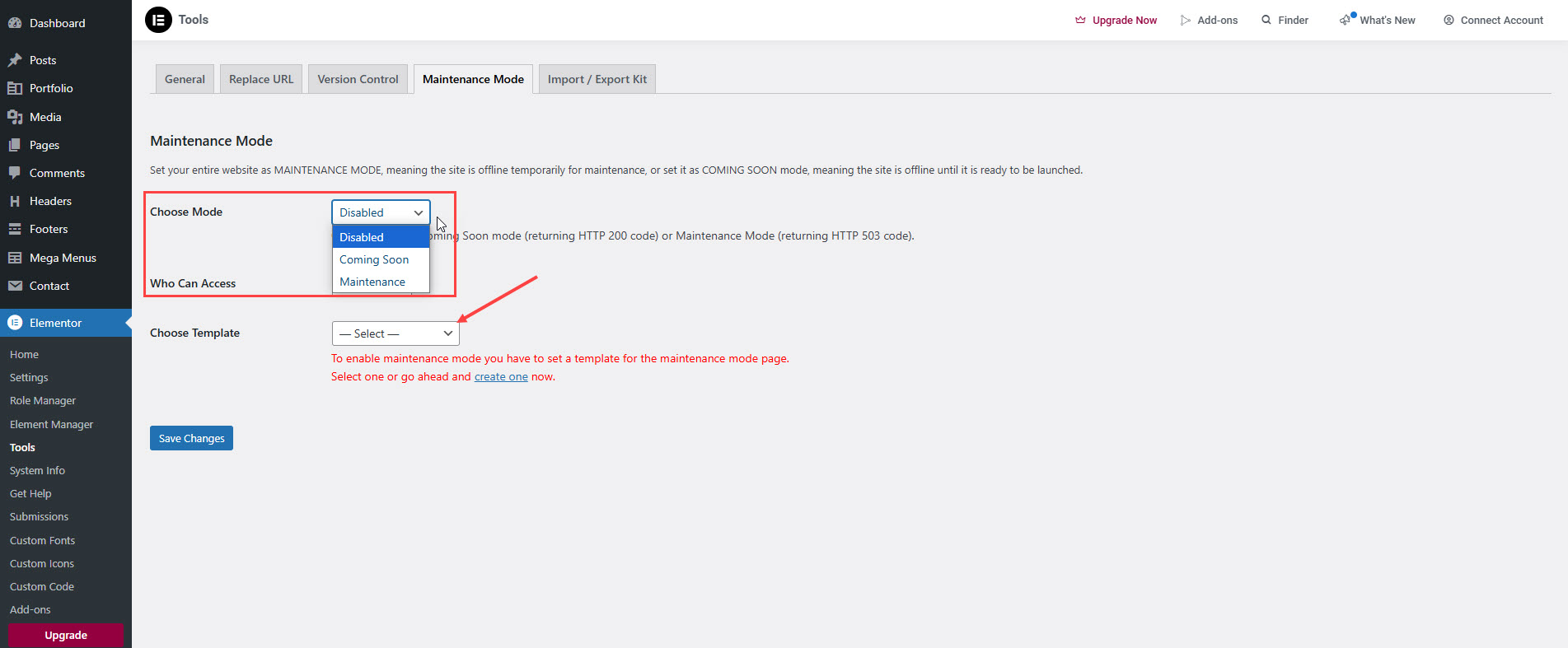
Task: Click the Media library icon
Action: click(15, 117)
